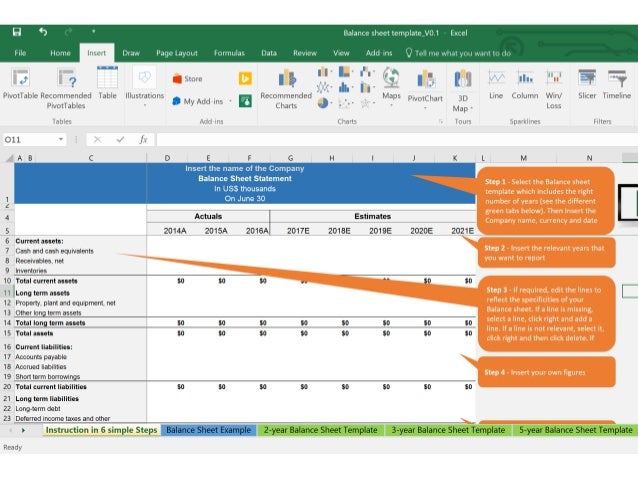Open the 2-year Balance Sheet Template tab
The width and height of the screenshot is (638, 479).
click(x=320, y=430)
